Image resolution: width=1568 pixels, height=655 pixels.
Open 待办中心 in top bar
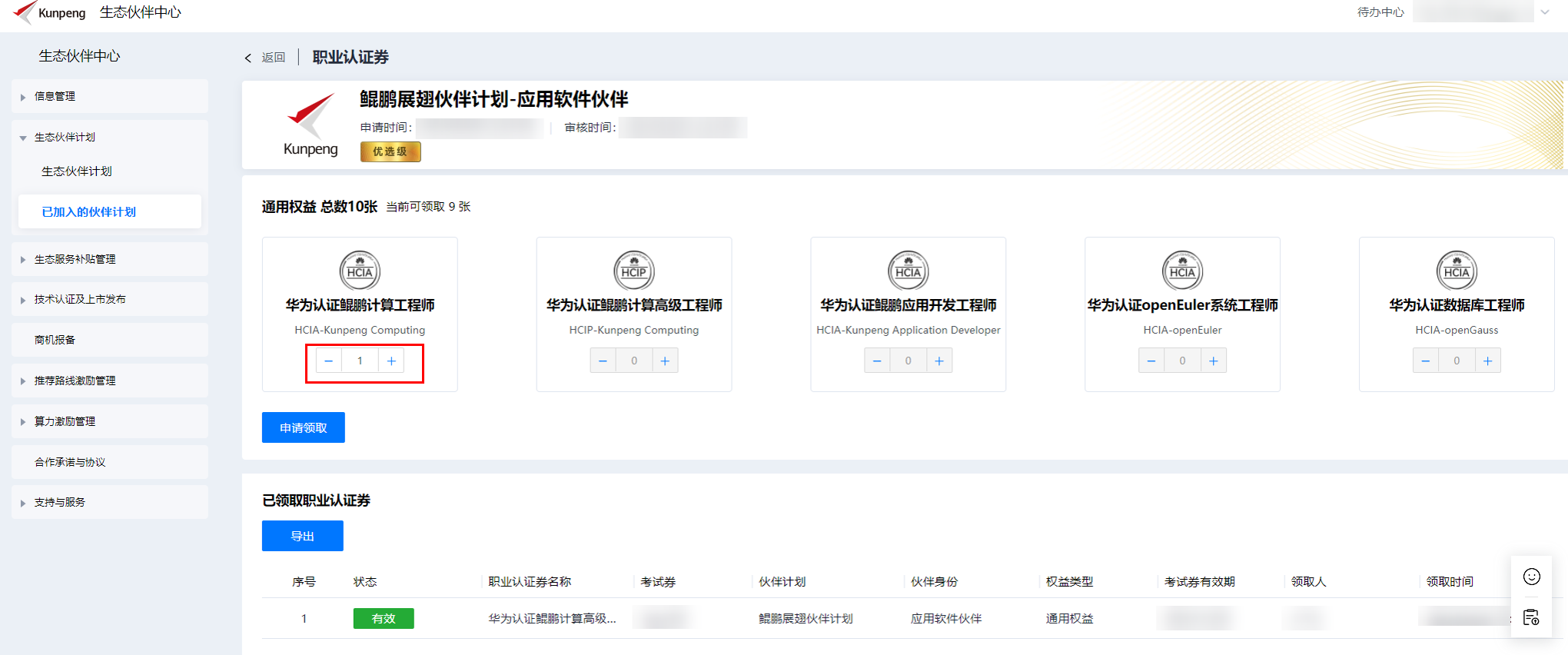coord(1380,12)
